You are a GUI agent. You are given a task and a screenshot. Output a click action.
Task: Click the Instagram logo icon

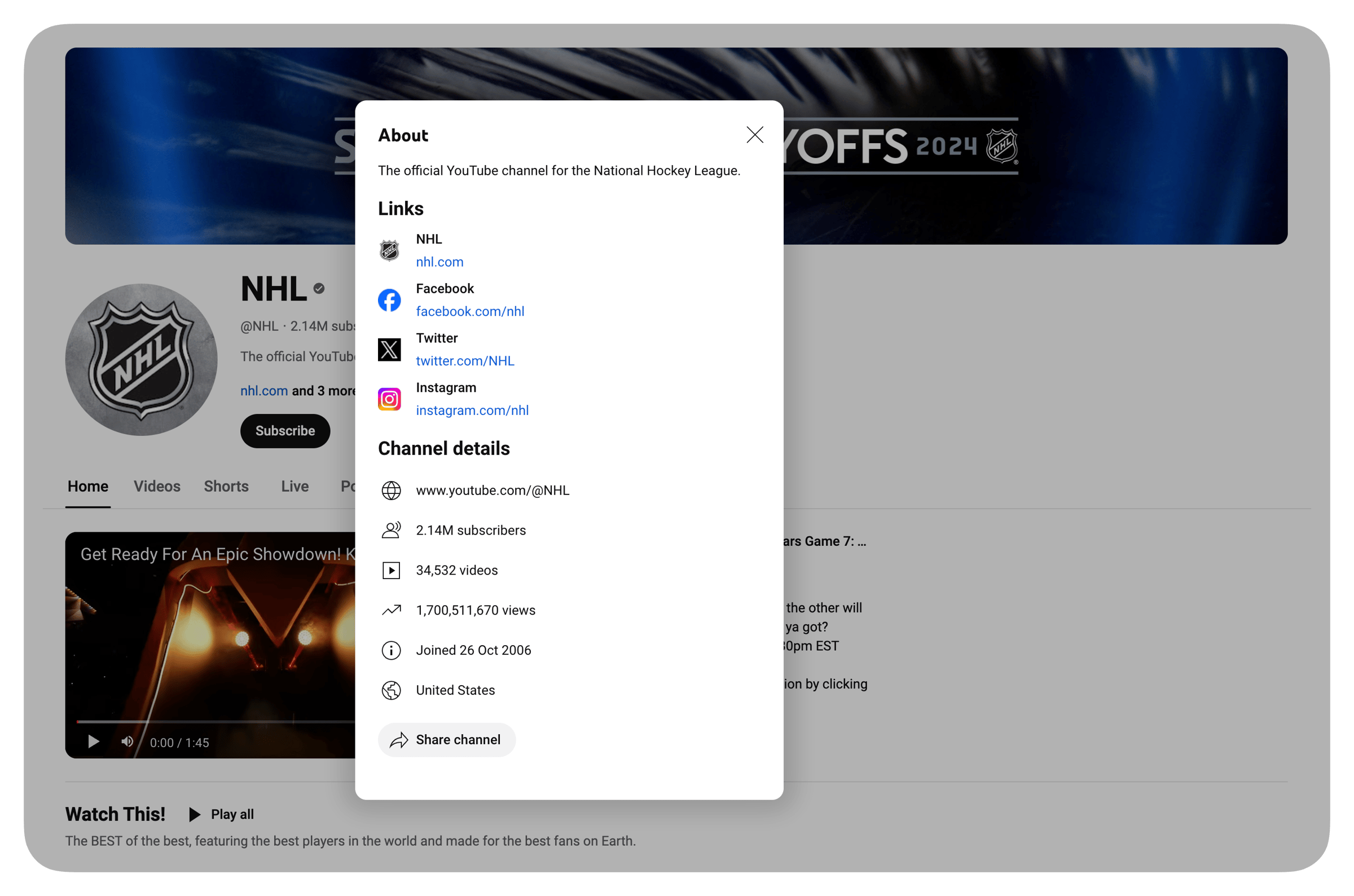389,399
